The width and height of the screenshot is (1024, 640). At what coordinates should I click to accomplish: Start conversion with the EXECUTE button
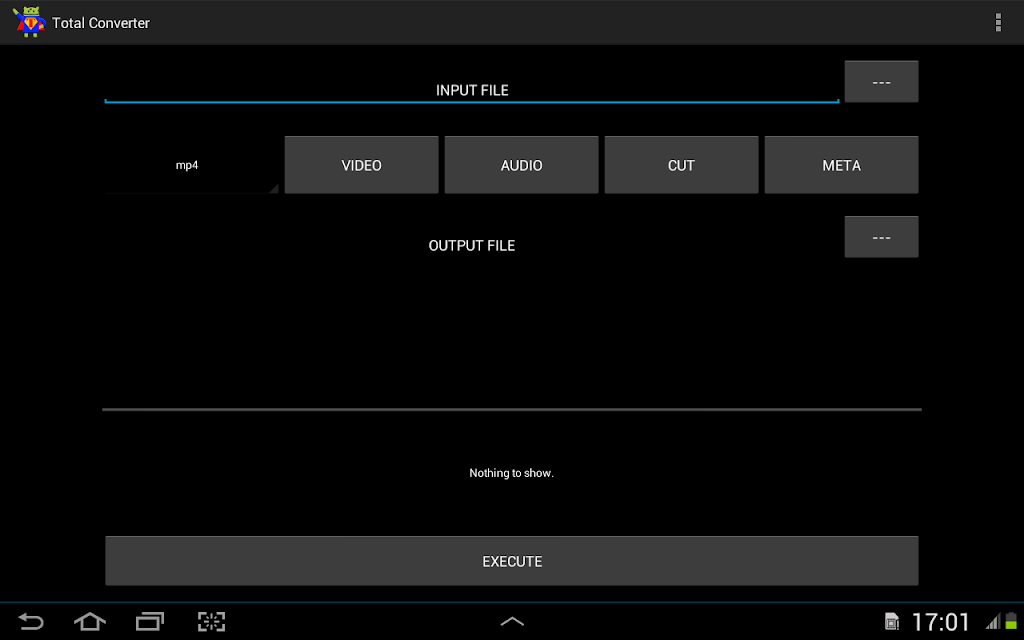pyautogui.click(x=511, y=561)
